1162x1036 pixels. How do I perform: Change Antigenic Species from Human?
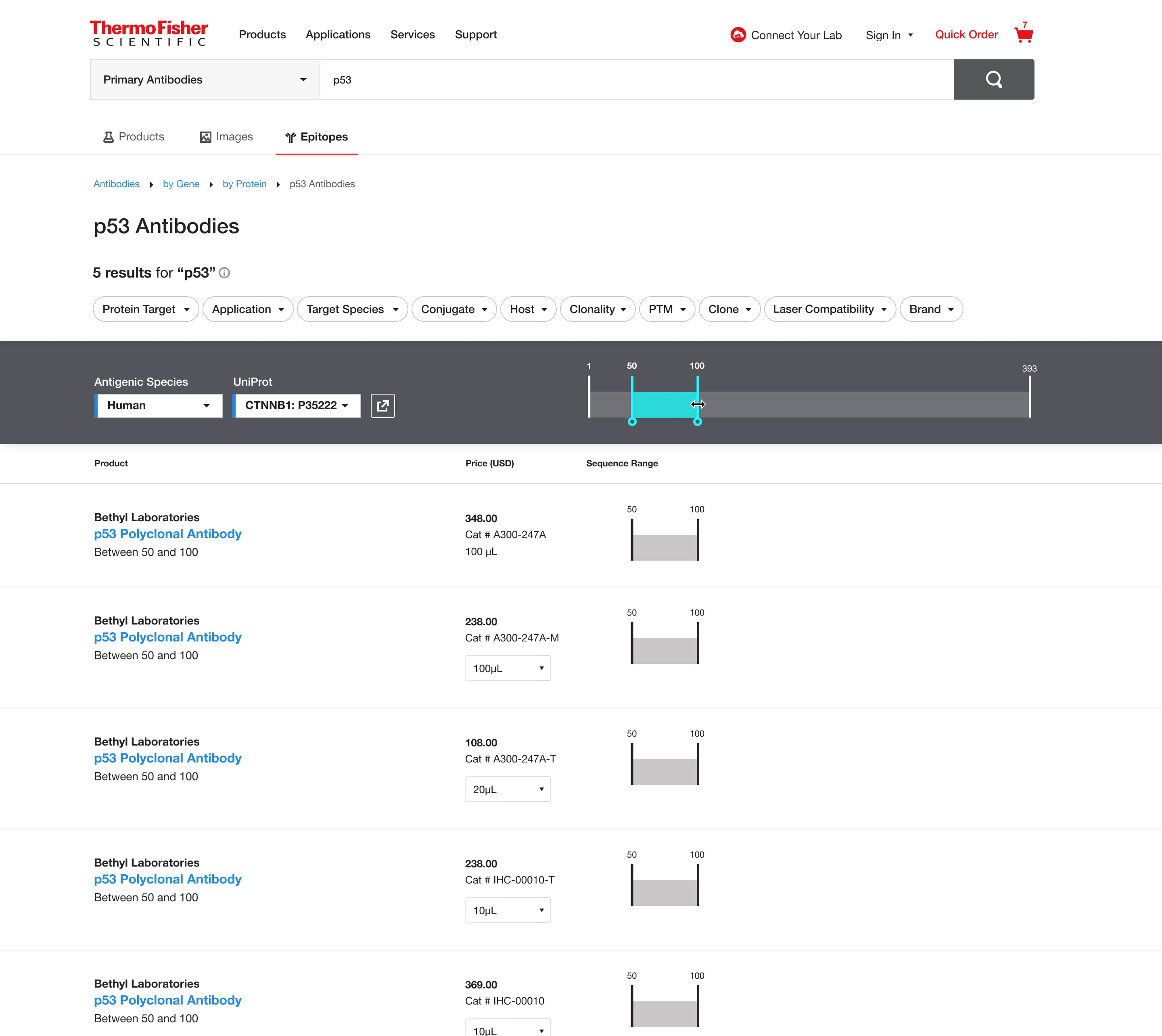coord(158,406)
